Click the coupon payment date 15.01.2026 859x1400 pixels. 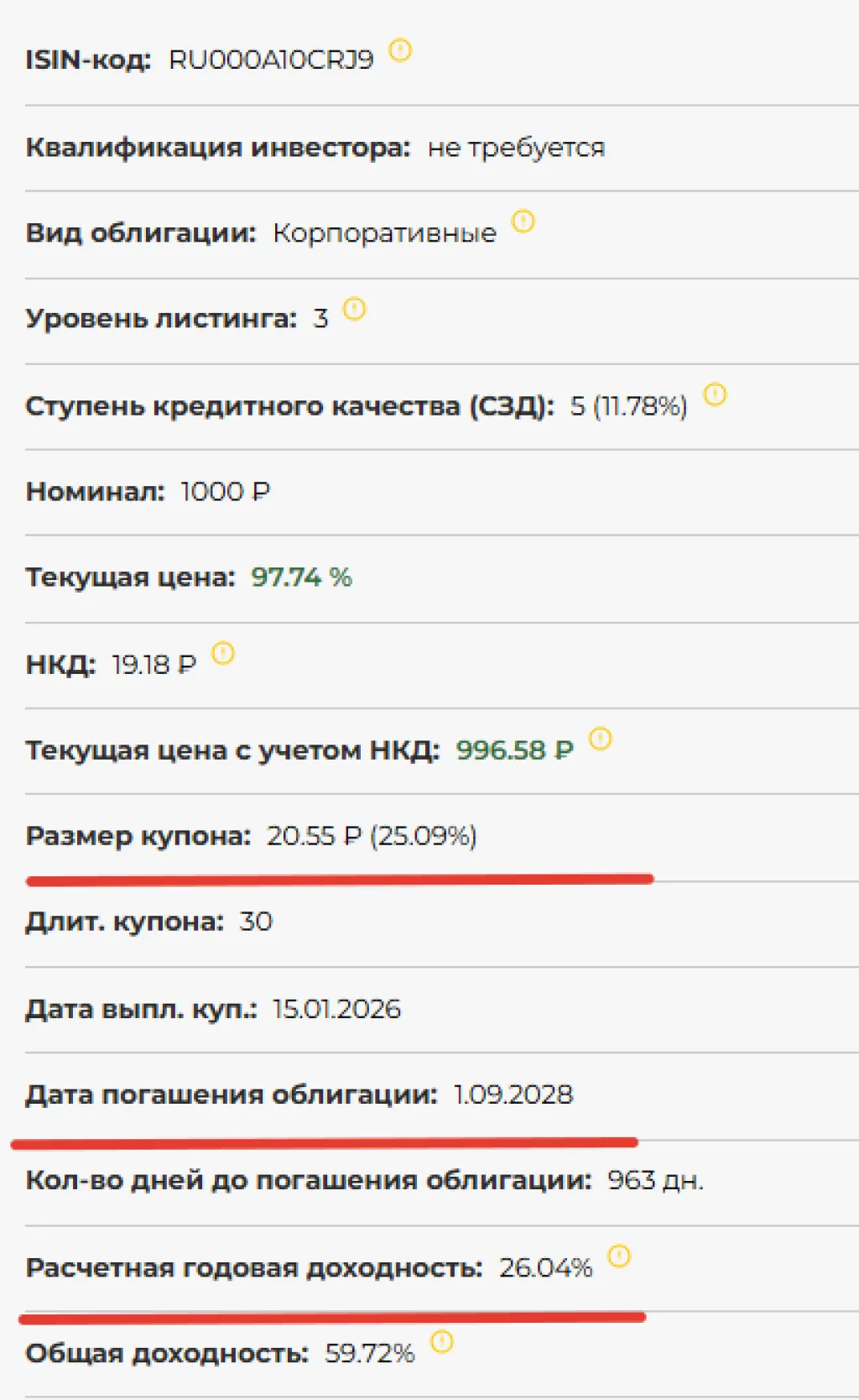pyautogui.click(x=336, y=1009)
